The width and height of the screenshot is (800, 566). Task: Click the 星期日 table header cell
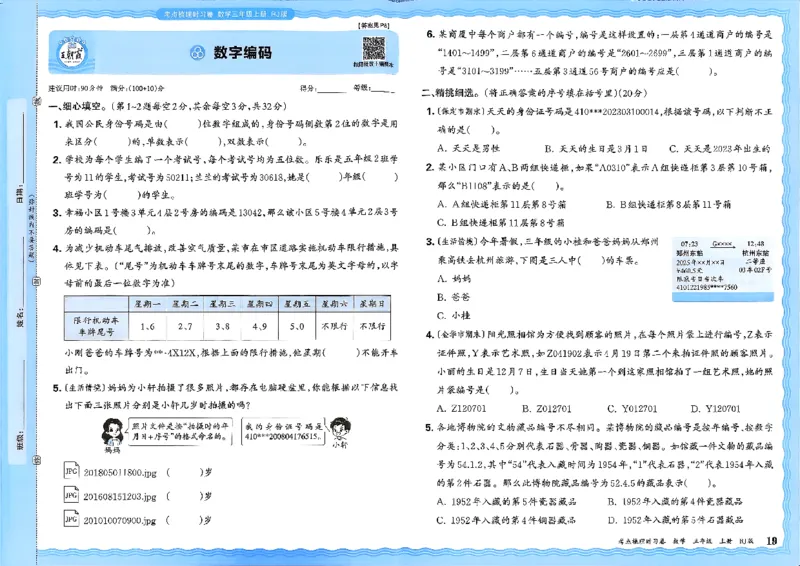[x=372, y=304]
